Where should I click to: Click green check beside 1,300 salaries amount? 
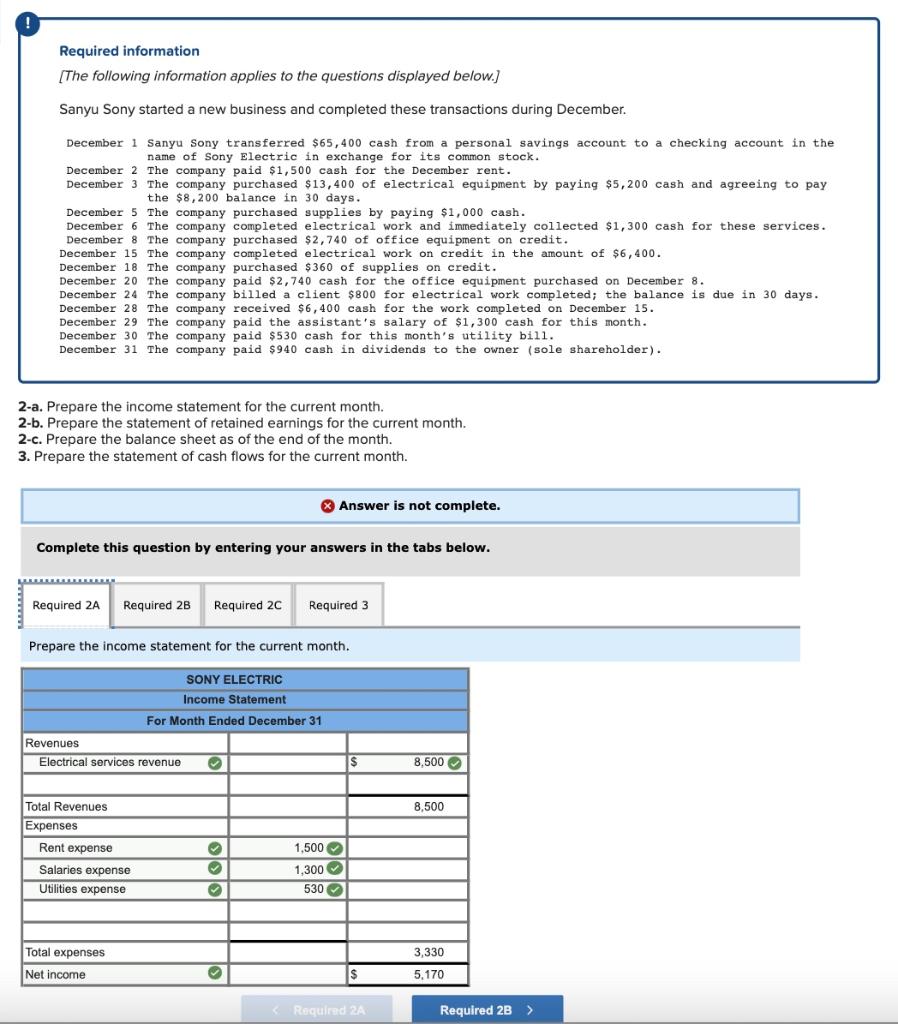(x=334, y=869)
